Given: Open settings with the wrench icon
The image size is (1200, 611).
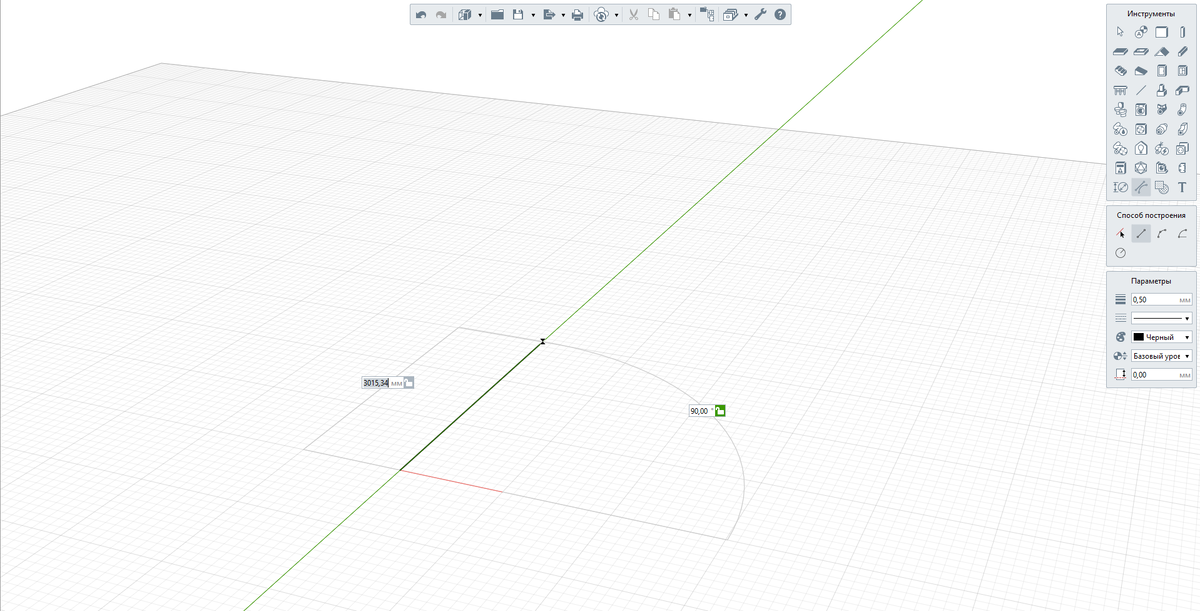Looking at the screenshot, I should point(760,15).
